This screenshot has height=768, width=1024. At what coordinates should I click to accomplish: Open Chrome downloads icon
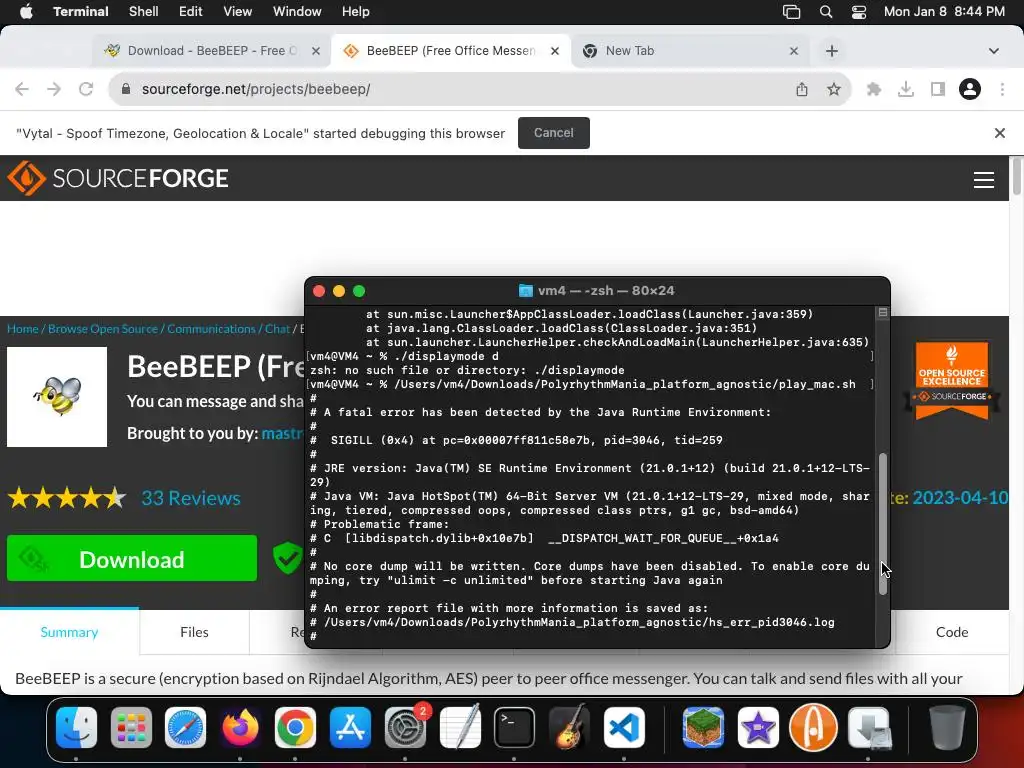point(905,89)
